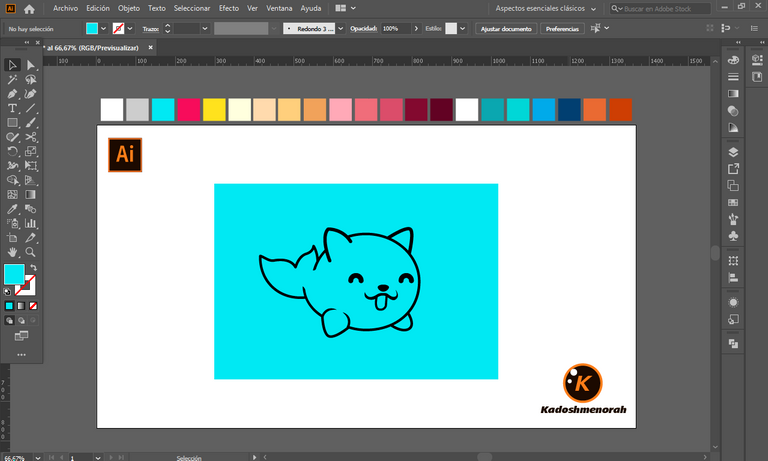Select the Scale tool
768x461 pixels.
coord(30,151)
